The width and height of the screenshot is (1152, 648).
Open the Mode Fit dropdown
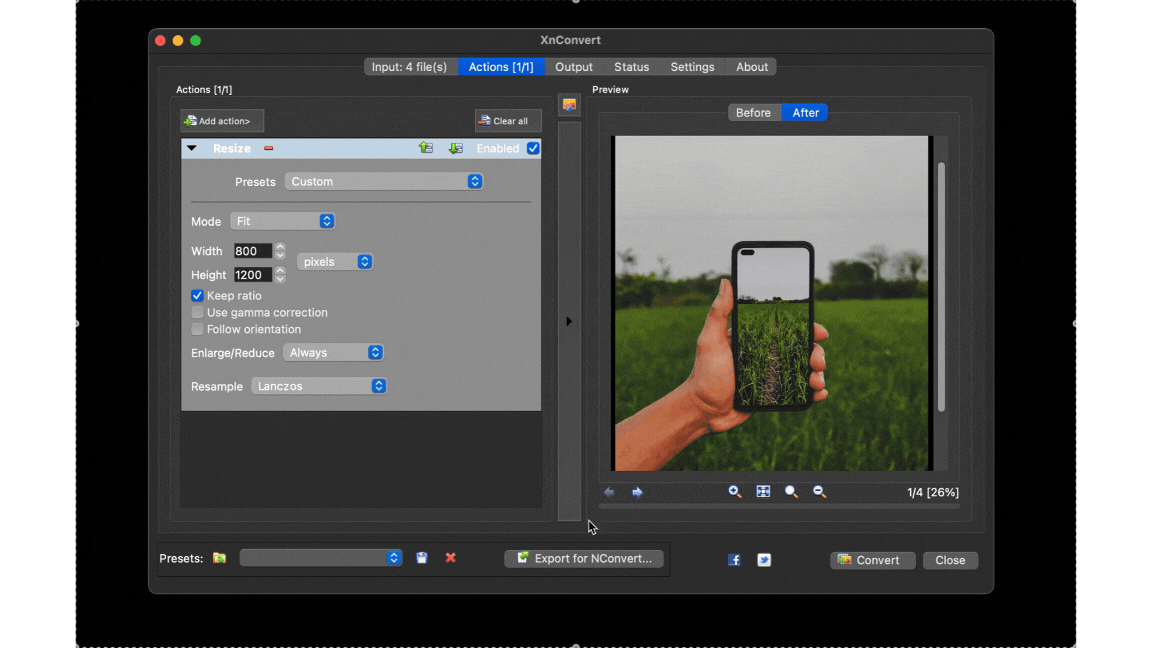tap(282, 221)
